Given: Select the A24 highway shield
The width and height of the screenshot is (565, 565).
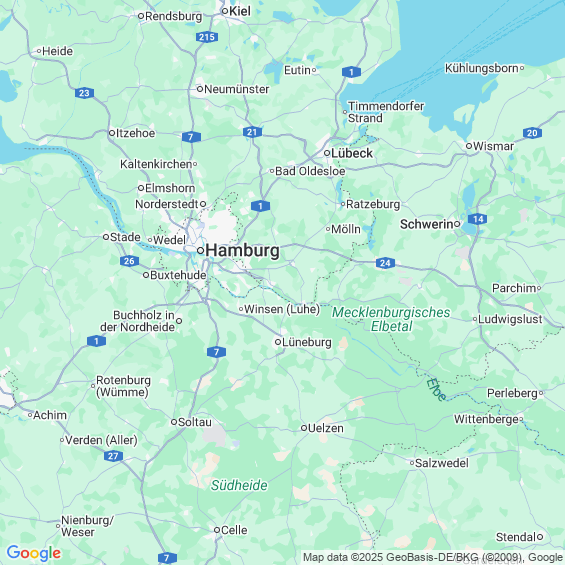Looking at the screenshot, I should click(385, 263).
